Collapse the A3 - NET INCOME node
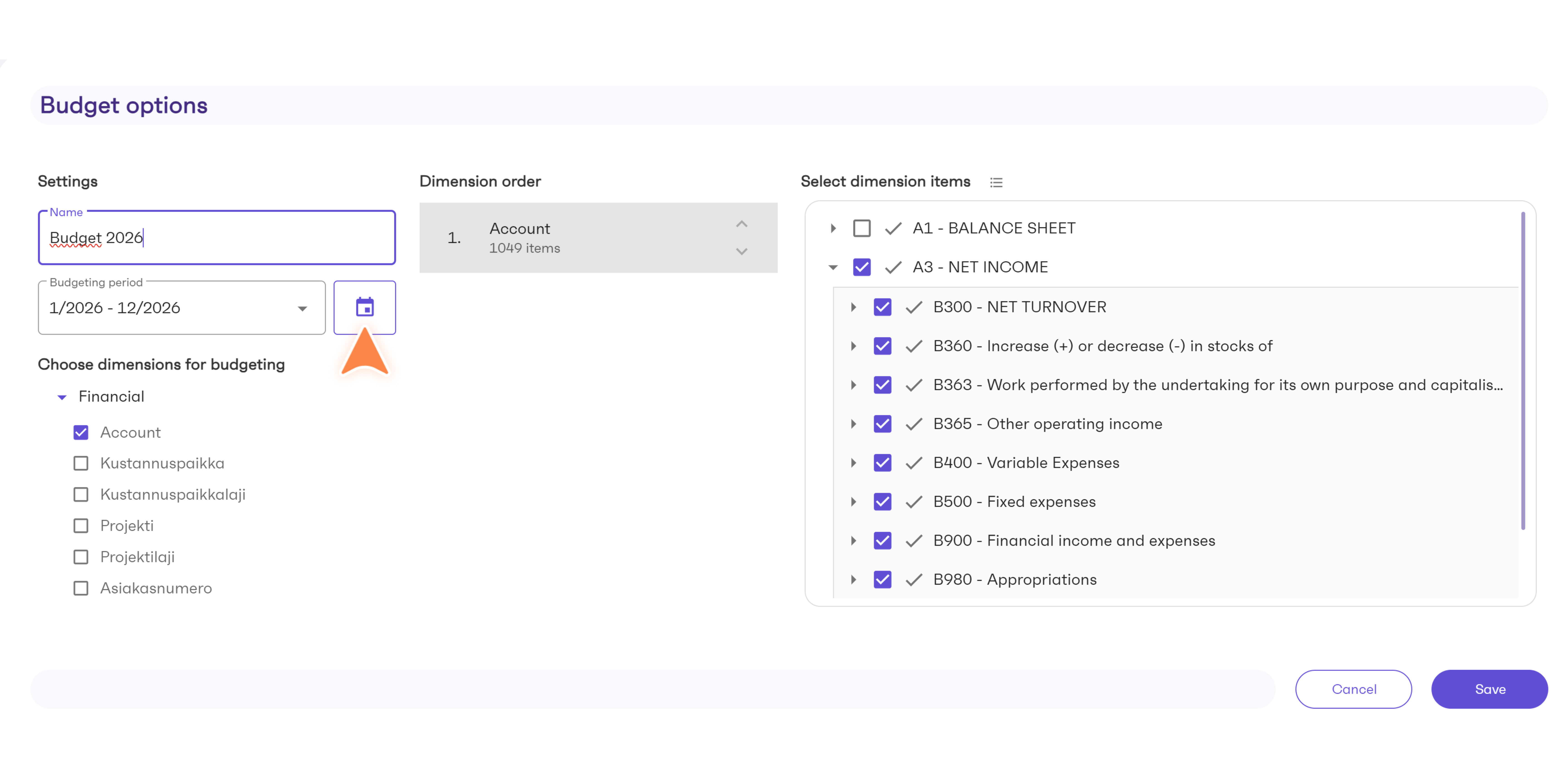This screenshot has width=1568, height=784. pos(833,267)
